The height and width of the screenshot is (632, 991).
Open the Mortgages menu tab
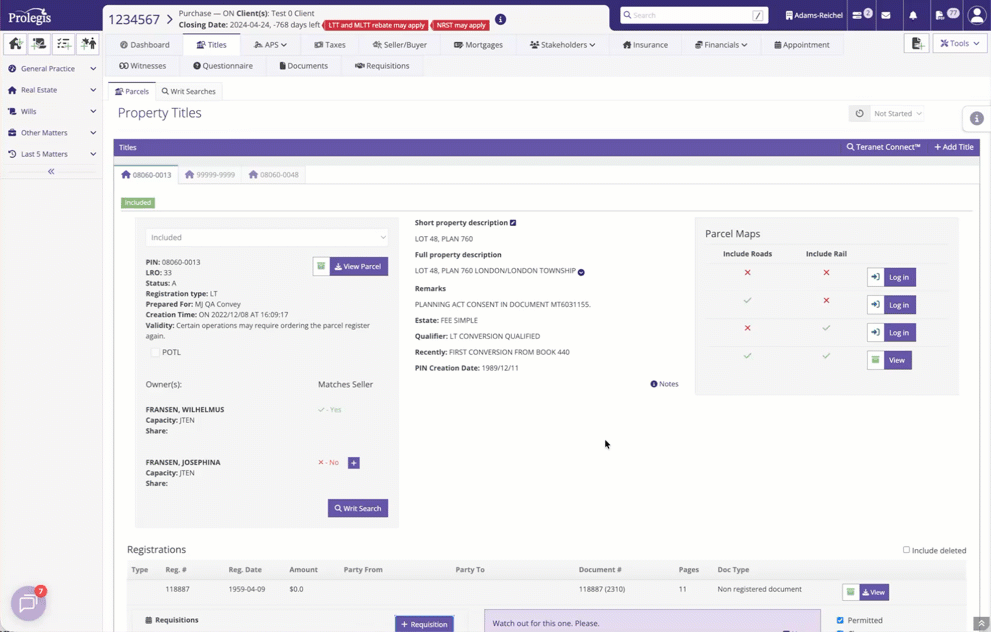point(478,45)
